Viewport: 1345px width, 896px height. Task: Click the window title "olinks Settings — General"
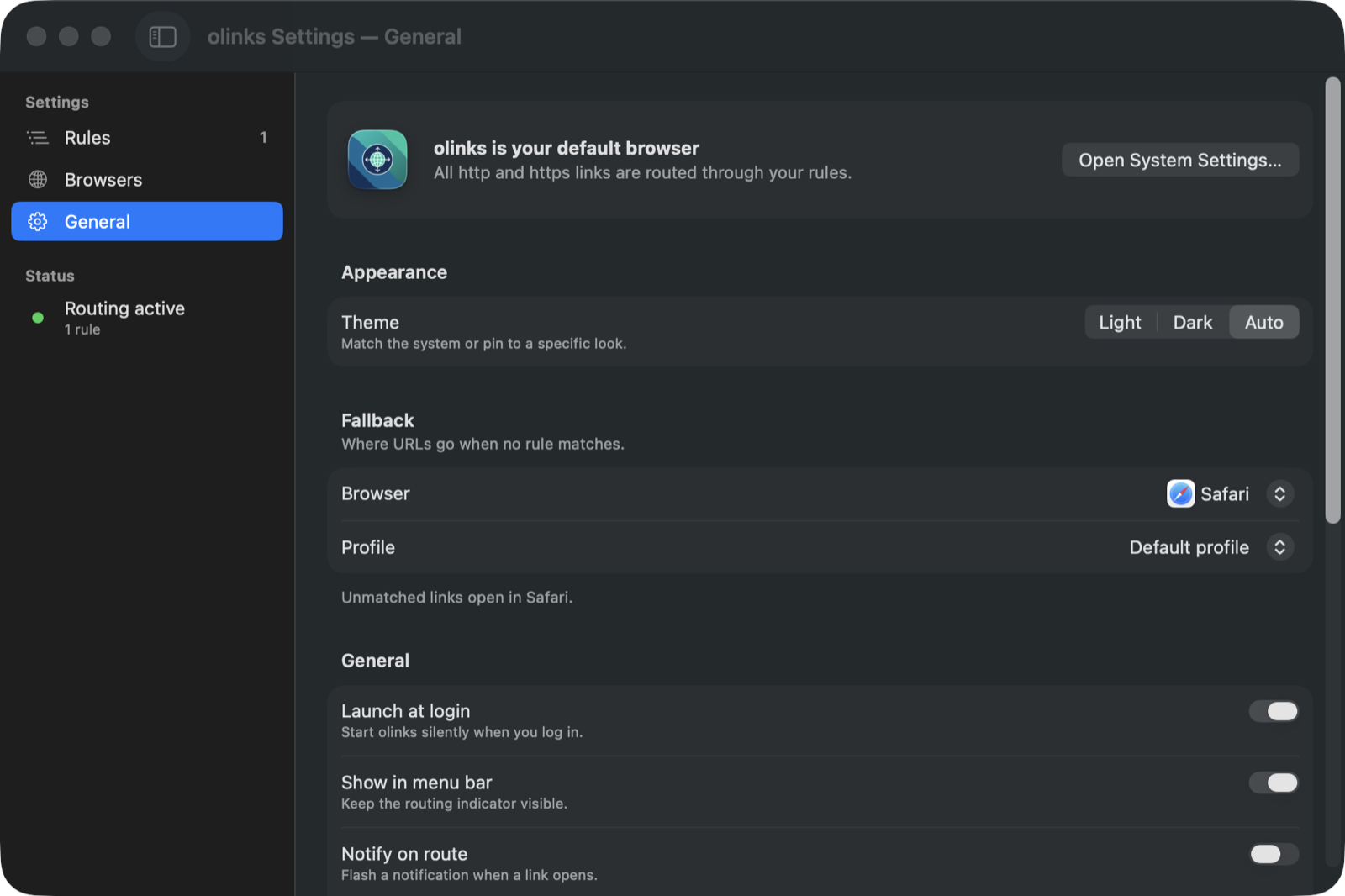pyautogui.click(x=334, y=37)
